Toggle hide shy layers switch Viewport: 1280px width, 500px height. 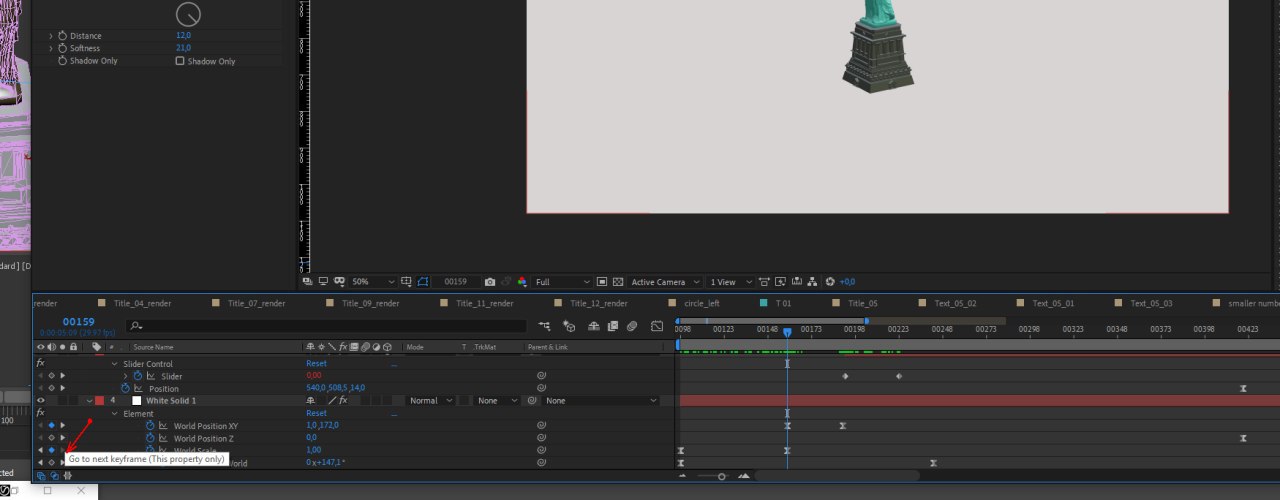pyautogui.click(x=594, y=326)
